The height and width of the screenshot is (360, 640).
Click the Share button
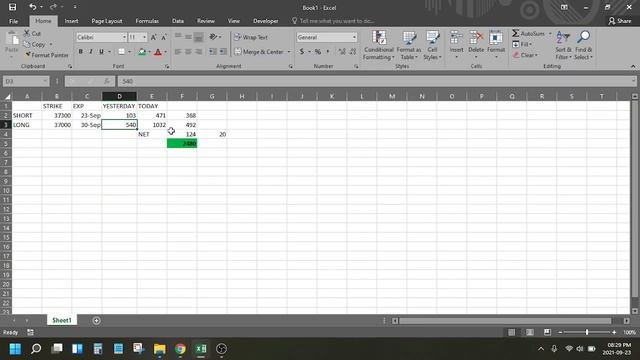click(620, 21)
